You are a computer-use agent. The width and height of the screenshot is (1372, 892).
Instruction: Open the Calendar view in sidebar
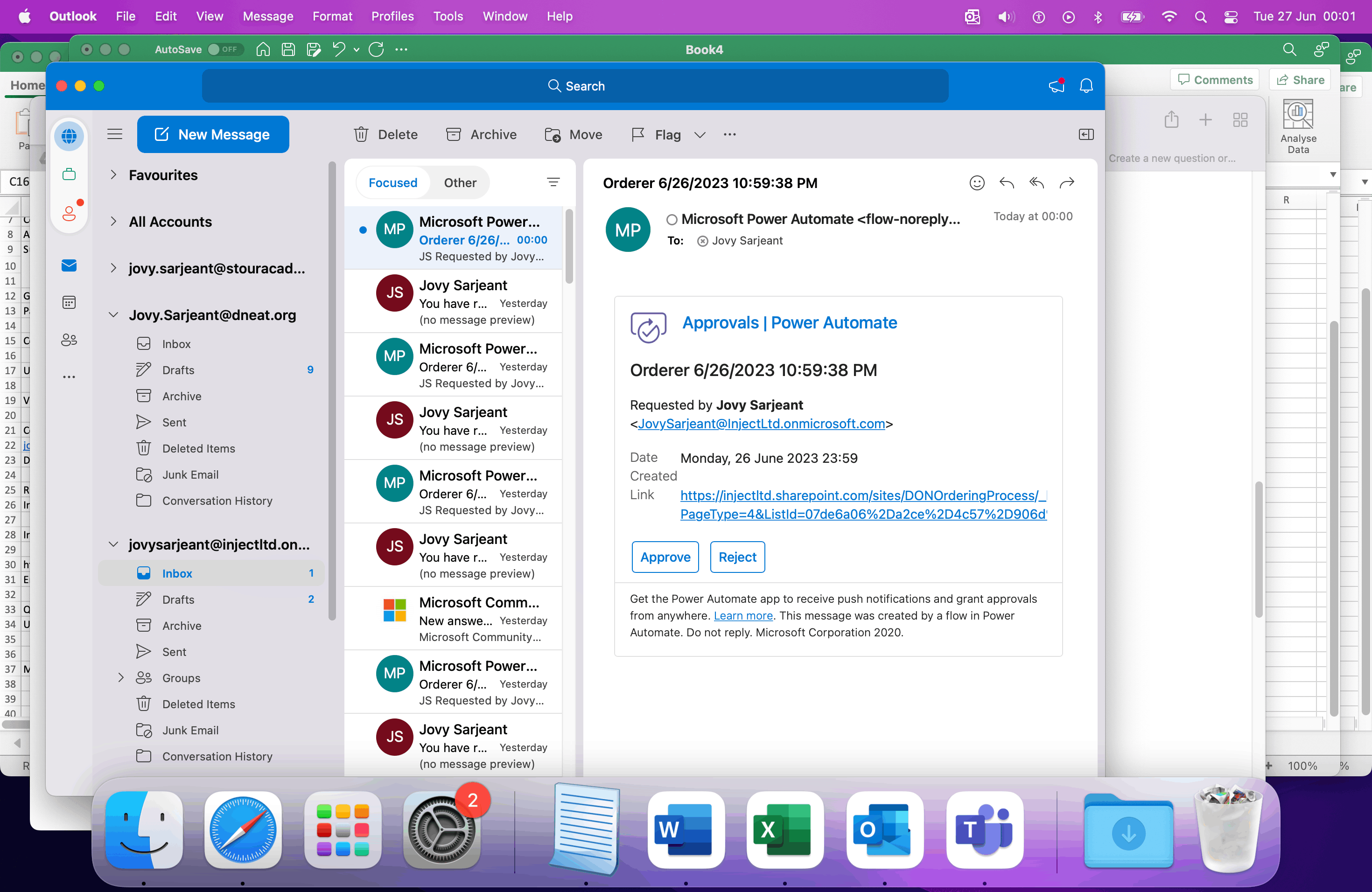[69, 302]
